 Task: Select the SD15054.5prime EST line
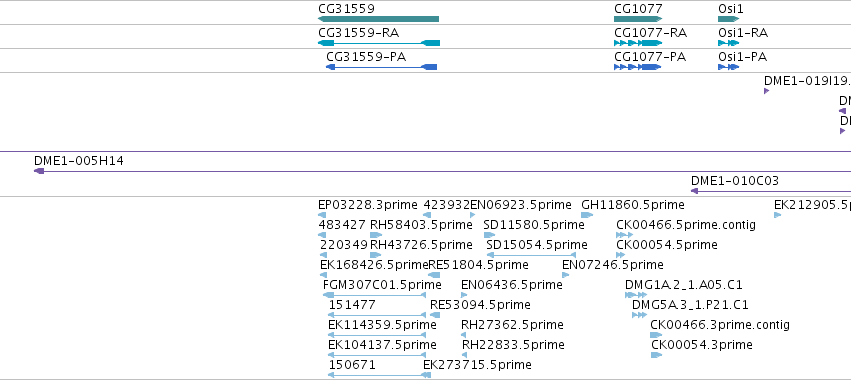[531, 255]
